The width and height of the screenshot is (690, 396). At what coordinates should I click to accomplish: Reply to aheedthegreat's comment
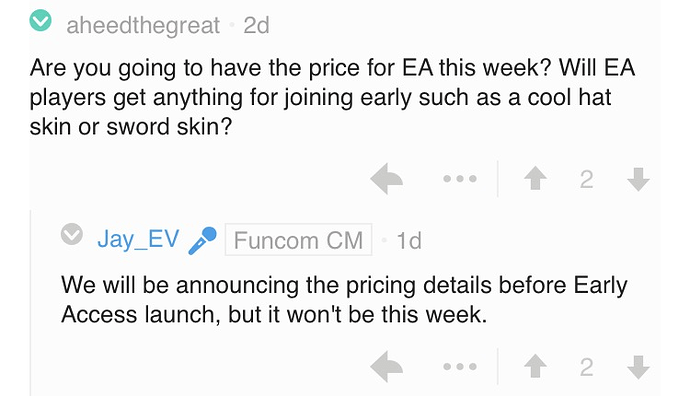coord(386,179)
